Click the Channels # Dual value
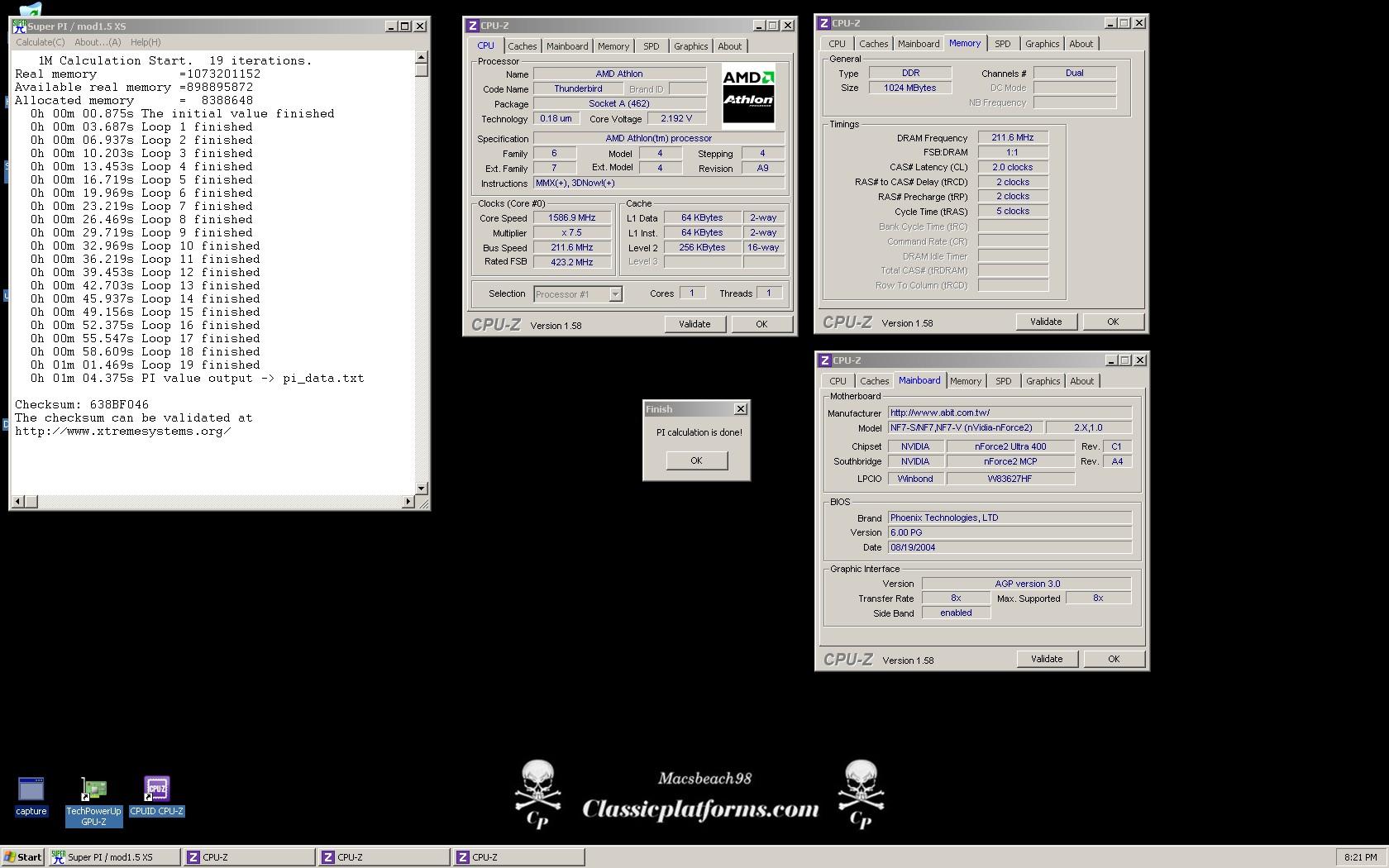The height and width of the screenshot is (868, 1389). pos(1075,73)
